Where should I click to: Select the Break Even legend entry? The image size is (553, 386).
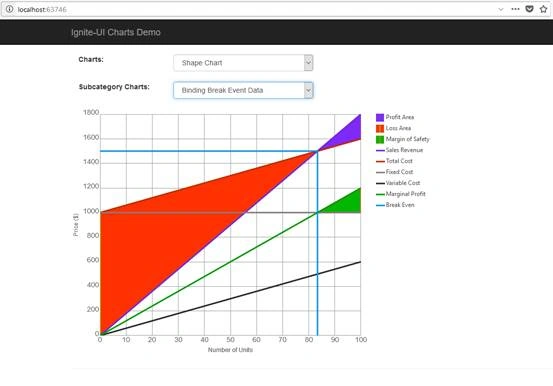395,205
